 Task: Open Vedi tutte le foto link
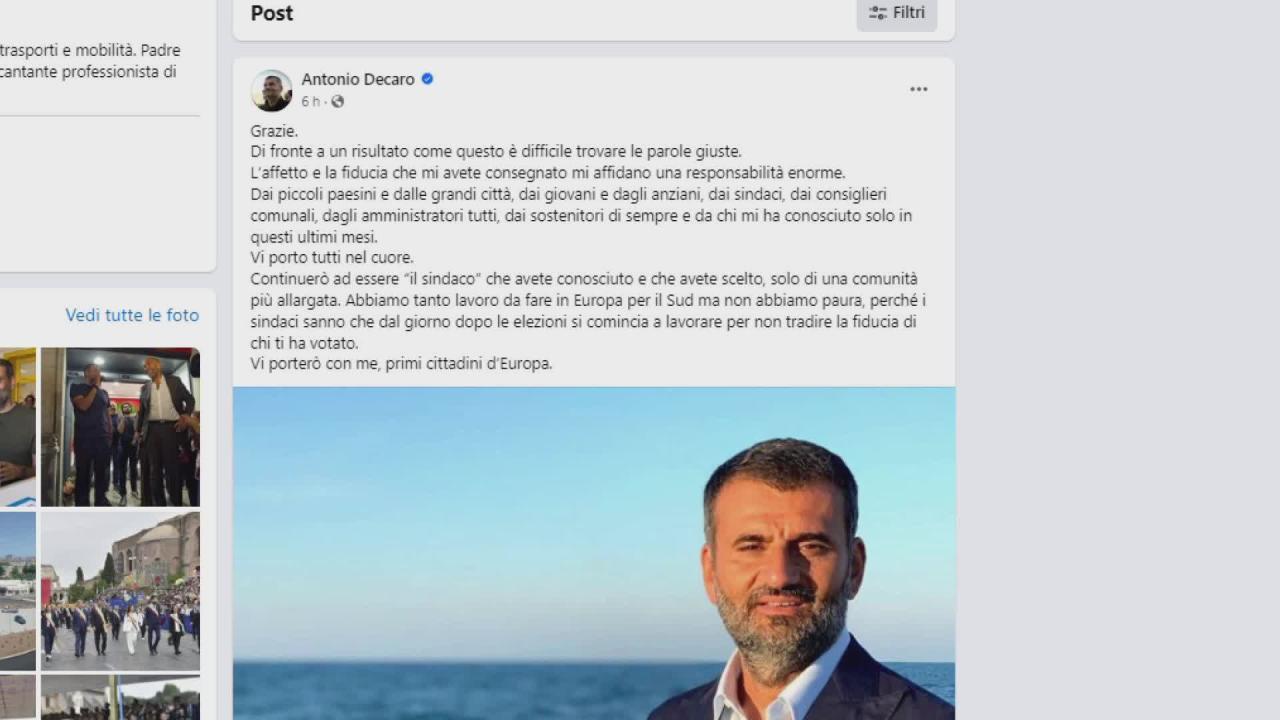coord(132,315)
